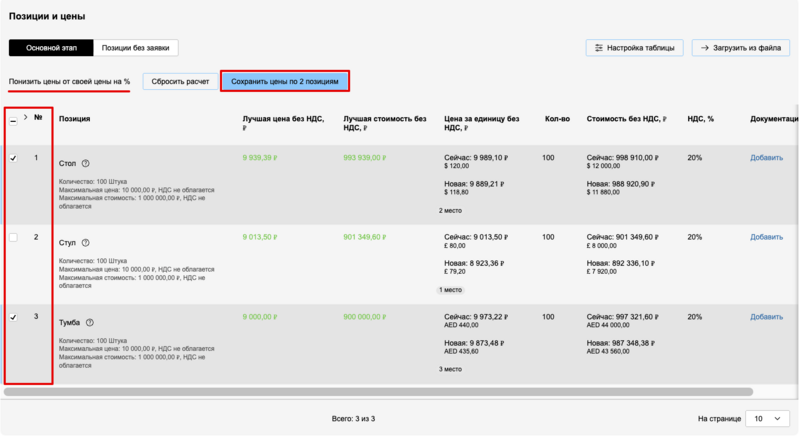
Task: Click the sliders icon in Настройка таблицы
Action: pos(599,48)
